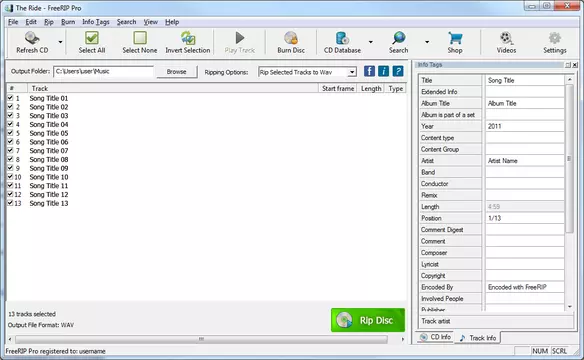Click the Position value 1/13
The image size is (584, 360).
(524, 218)
